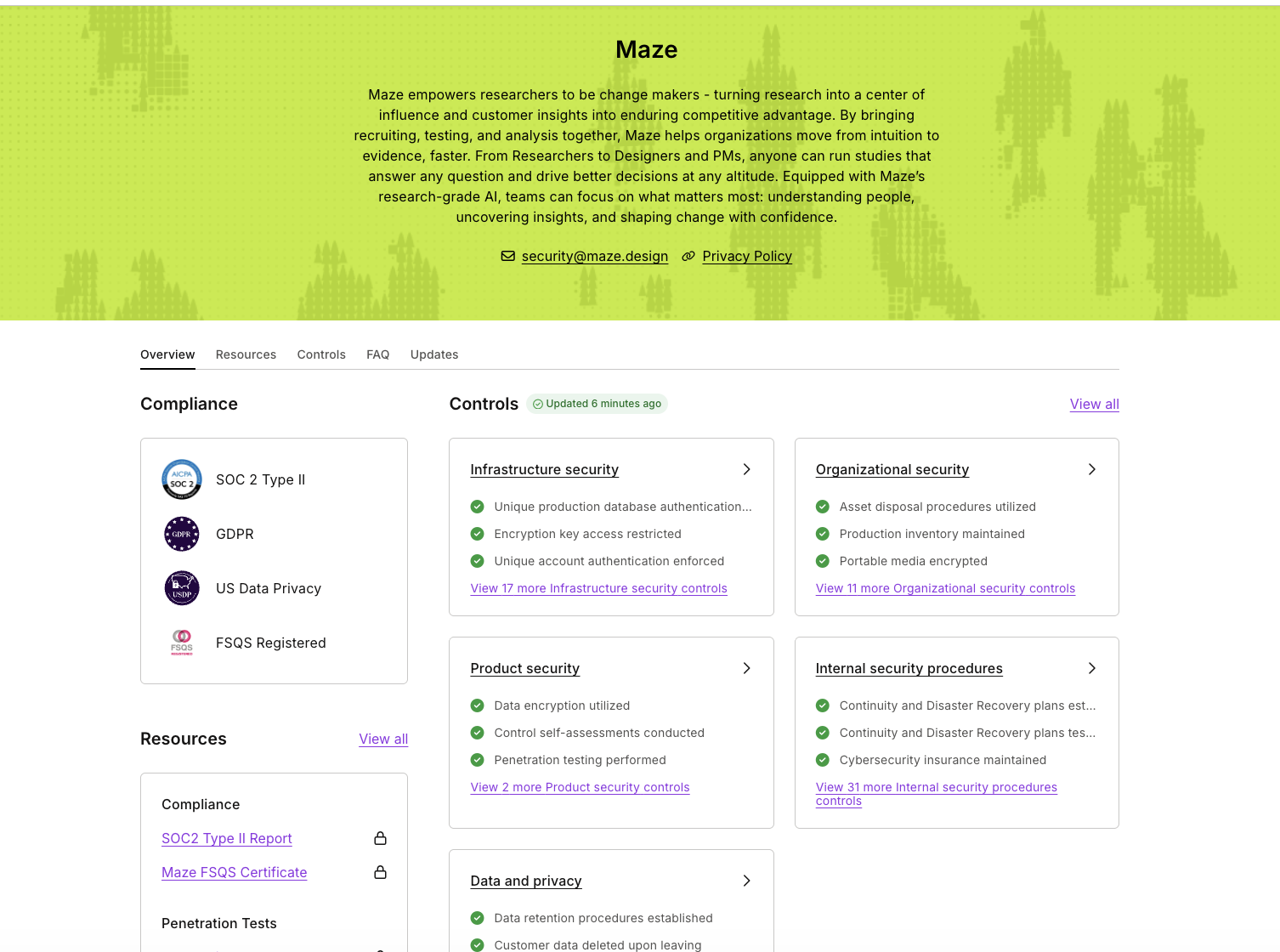Click green check beside Cybersecurity insurance maintained

click(x=823, y=760)
